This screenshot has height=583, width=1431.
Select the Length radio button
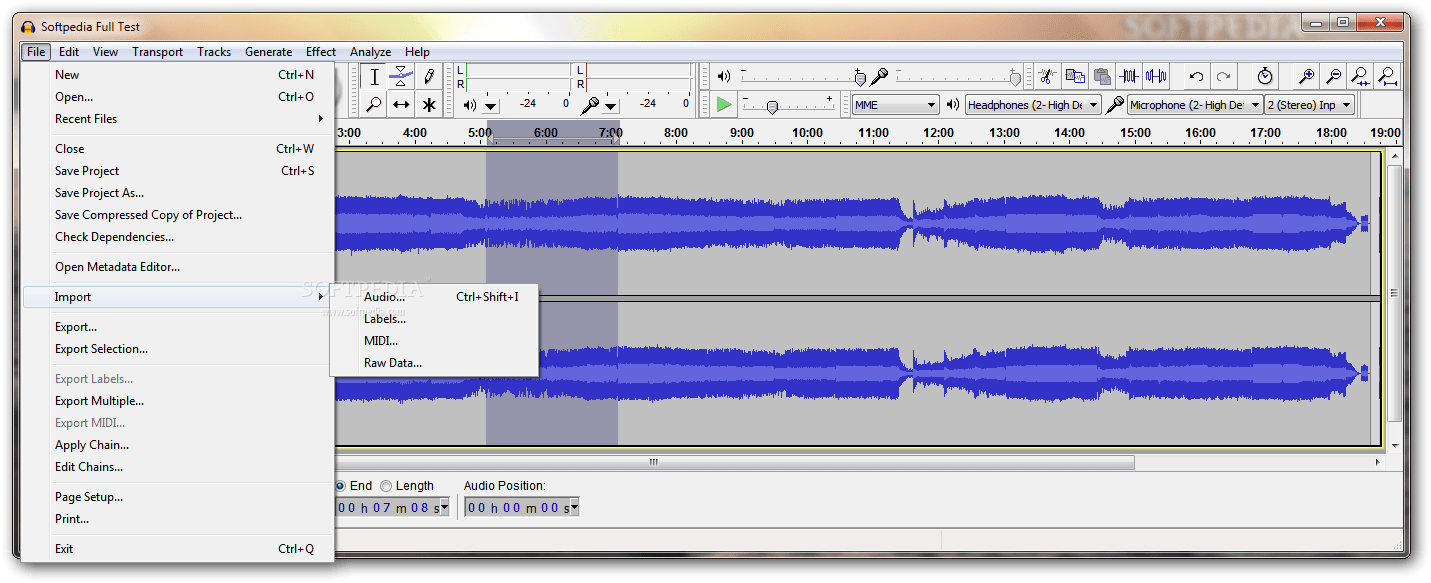(386, 486)
